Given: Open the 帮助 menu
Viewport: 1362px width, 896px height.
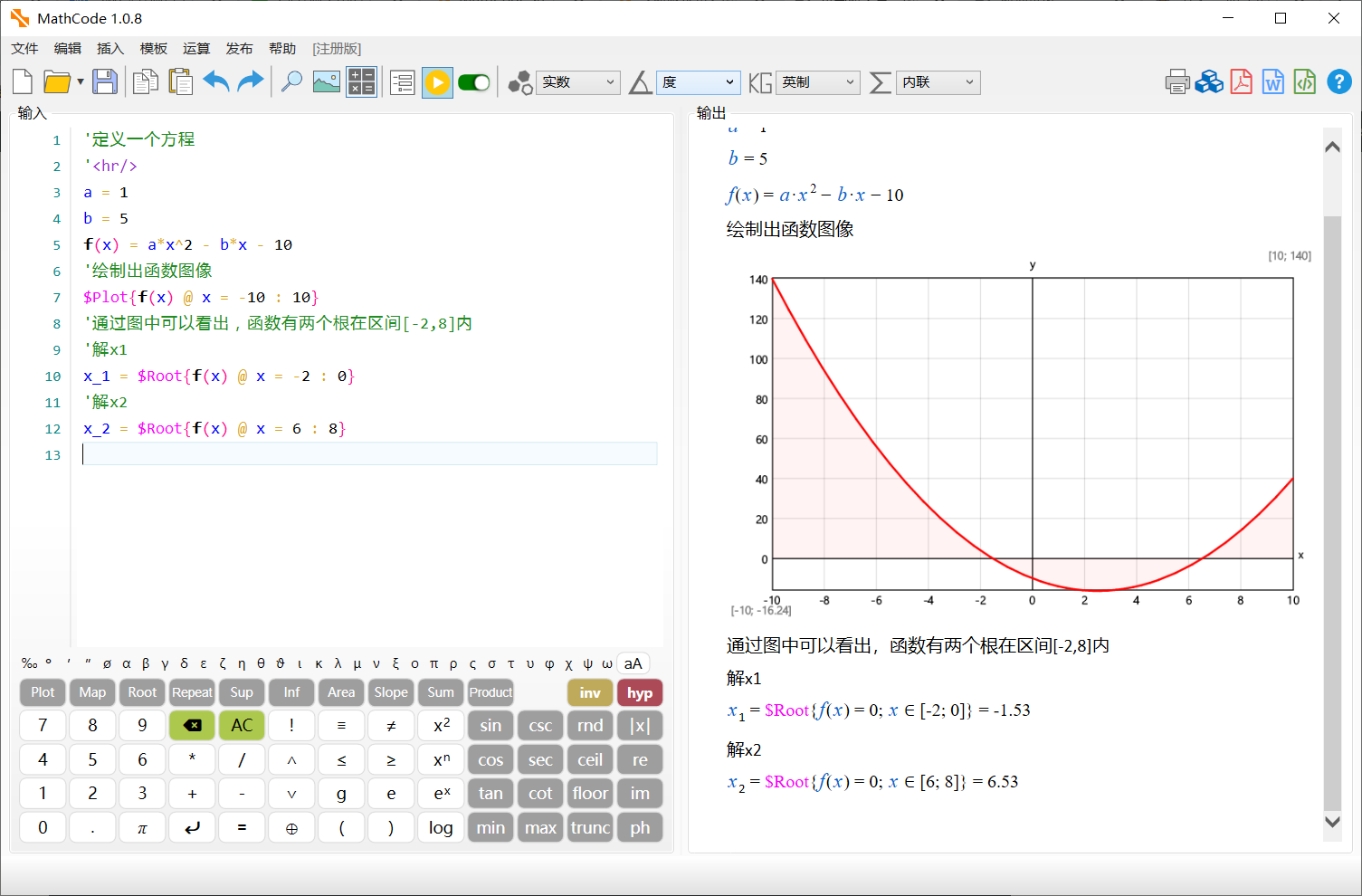Looking at the screenshot, I should 282,48.
